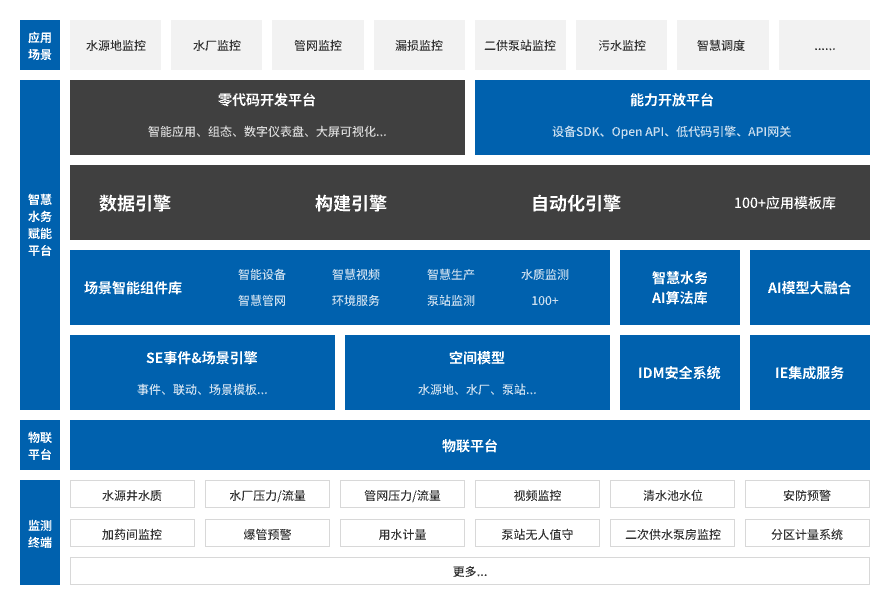The height and width of the screenshot is (605, 890).
Task: Open the 零代码开发平台 block
Action: [267, 117]
